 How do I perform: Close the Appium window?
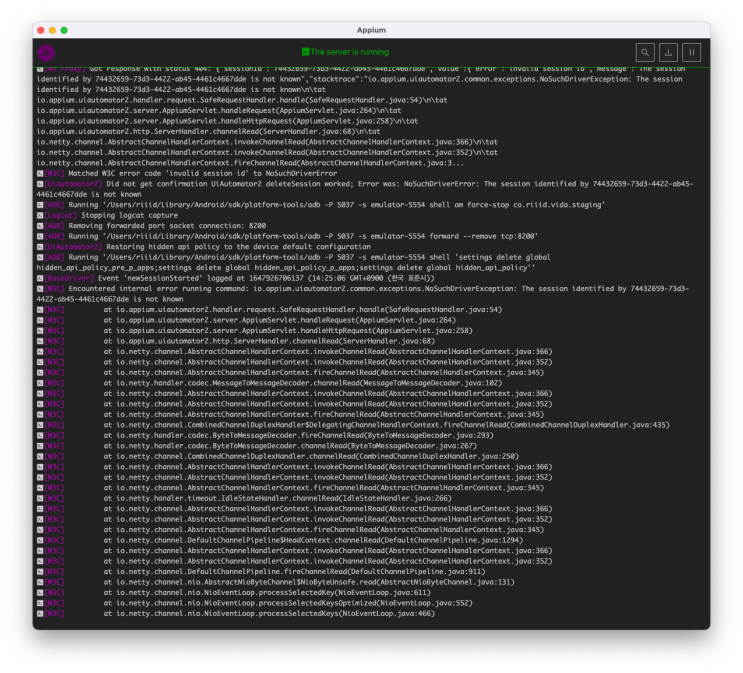coord(41,30)
